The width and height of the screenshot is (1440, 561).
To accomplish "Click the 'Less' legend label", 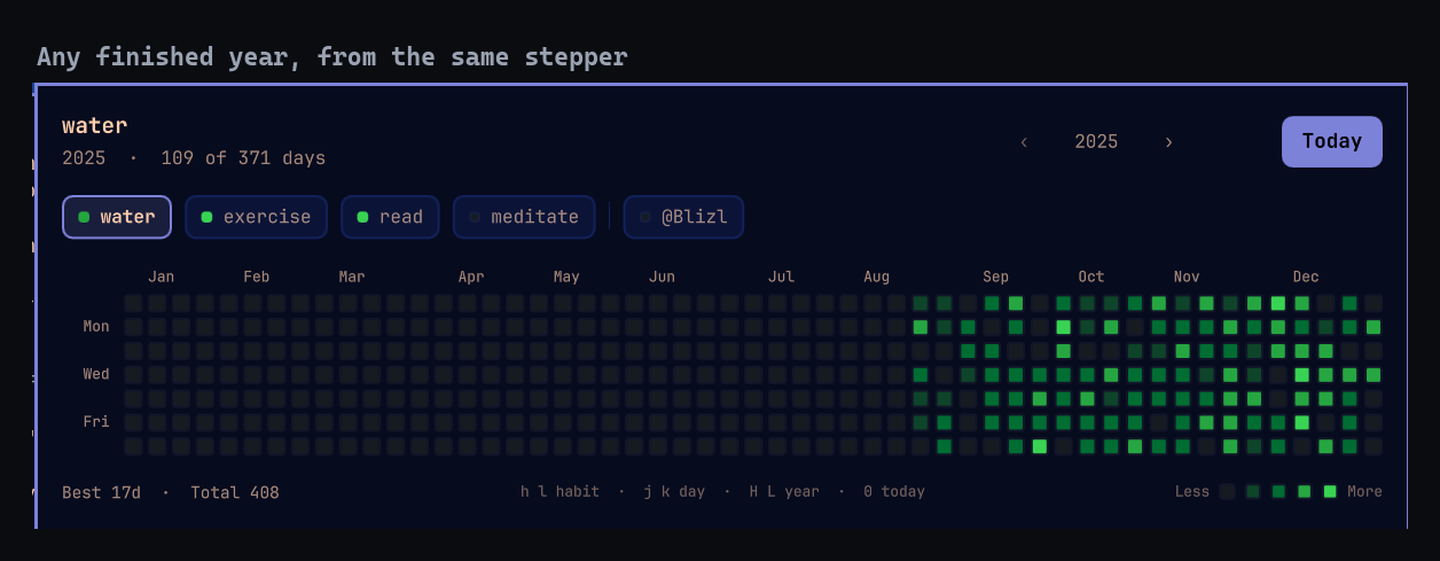I will (x=1192, y=491).
